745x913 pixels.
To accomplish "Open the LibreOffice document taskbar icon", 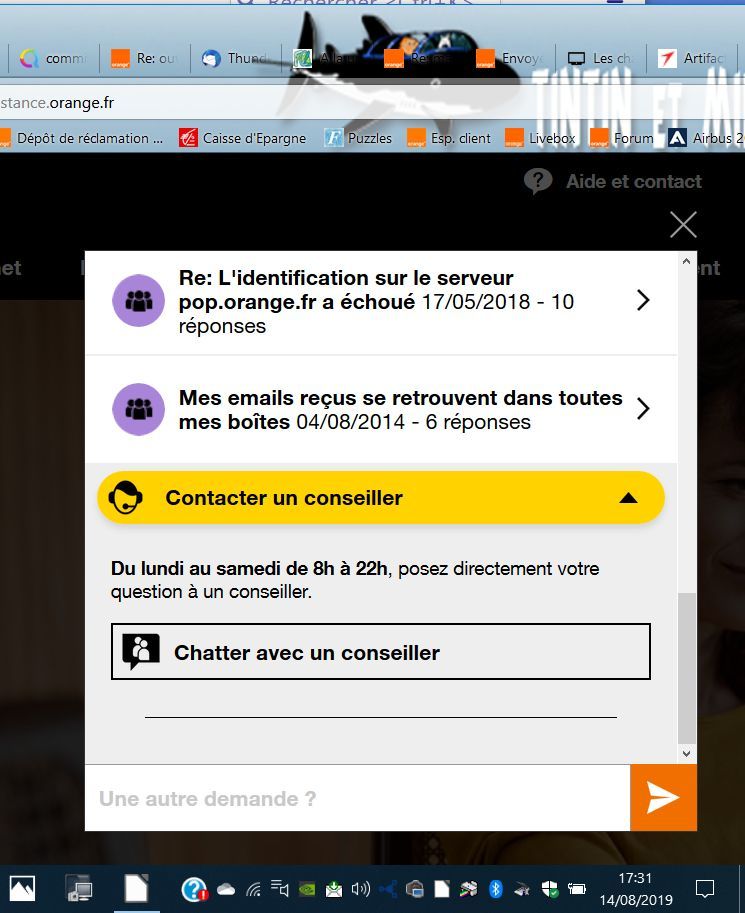I will [x=136, y=889].
